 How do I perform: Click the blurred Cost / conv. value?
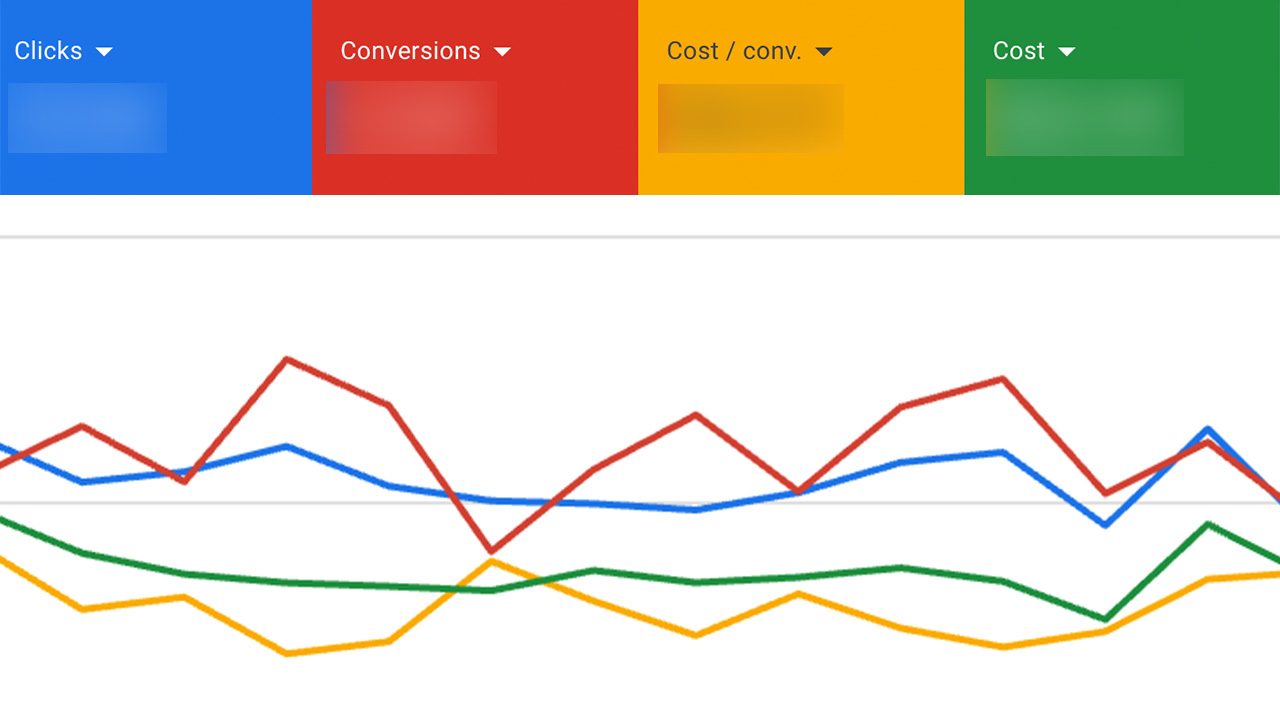[750, 118]
